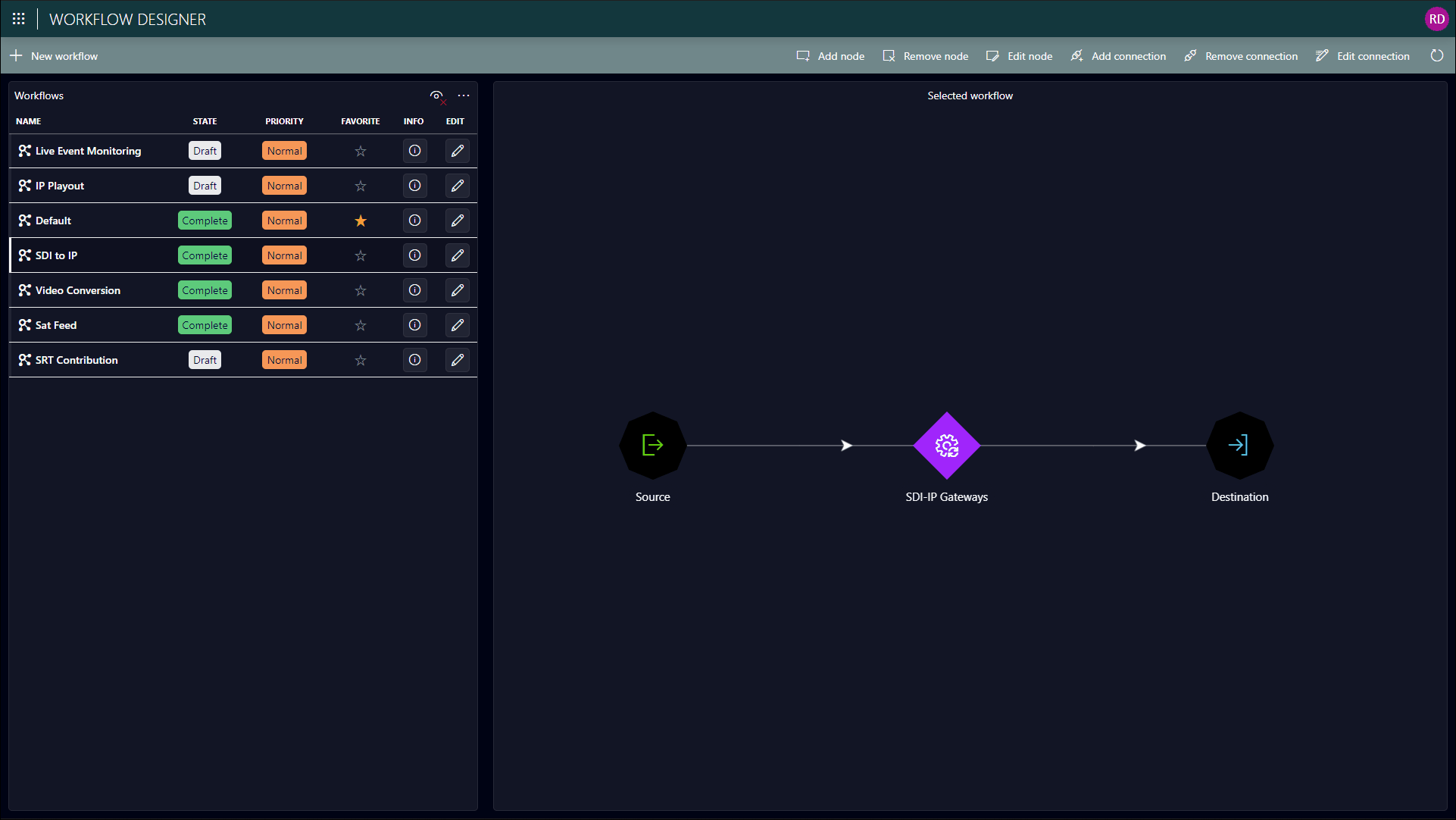This screenshot has width=1456, height=820.
Task: Edit the Live Event Monitoring workflow pencil
Action: click(x=457, y=151)
